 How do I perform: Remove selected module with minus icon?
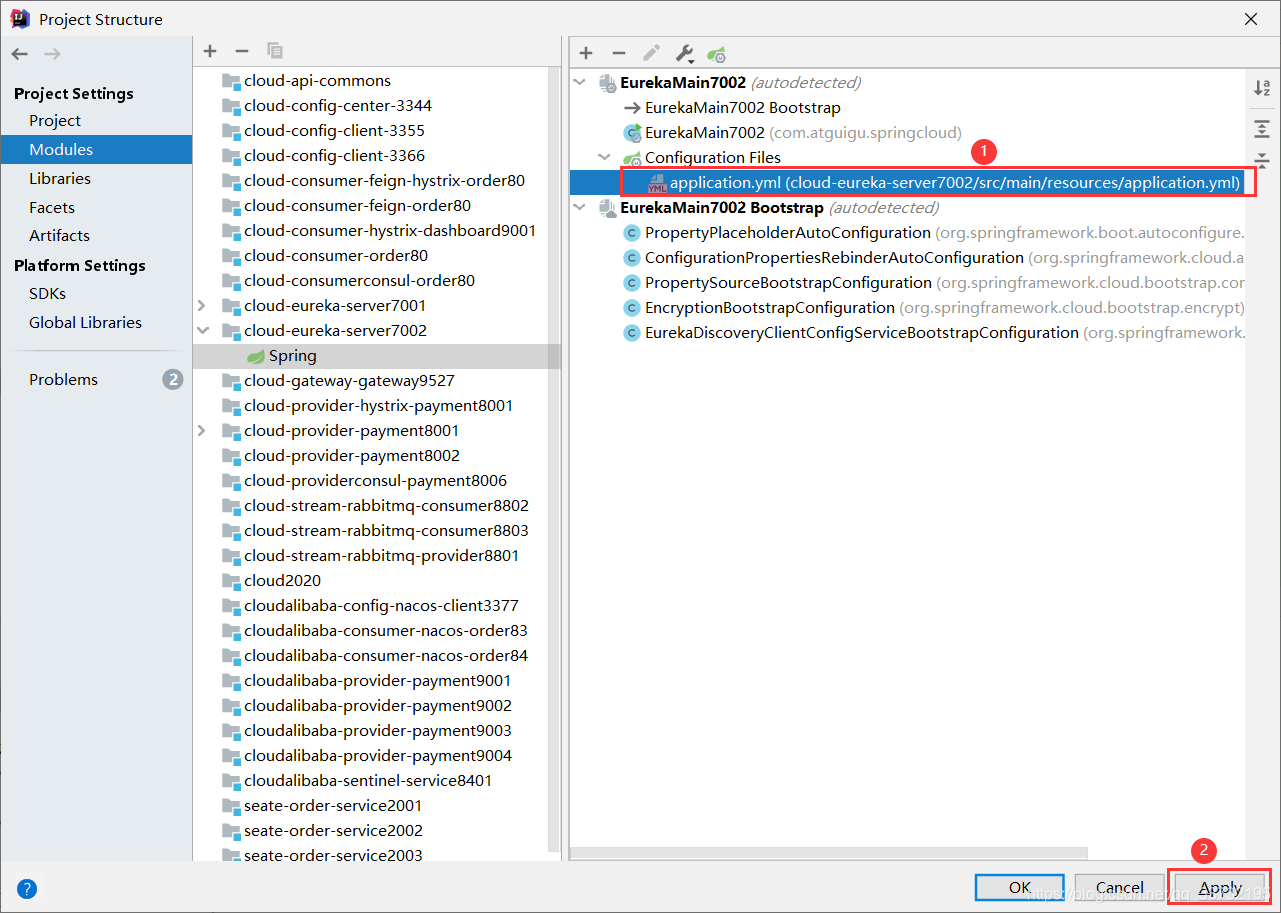(x=241, y=50)
